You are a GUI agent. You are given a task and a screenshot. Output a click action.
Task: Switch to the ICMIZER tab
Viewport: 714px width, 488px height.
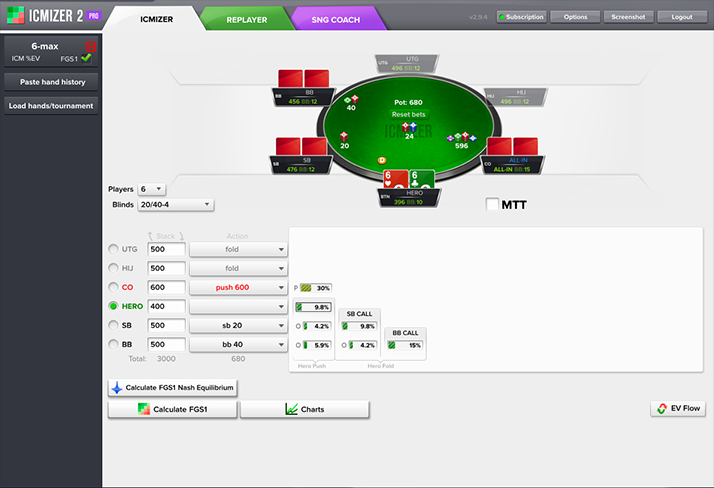(x=156, y=19)
